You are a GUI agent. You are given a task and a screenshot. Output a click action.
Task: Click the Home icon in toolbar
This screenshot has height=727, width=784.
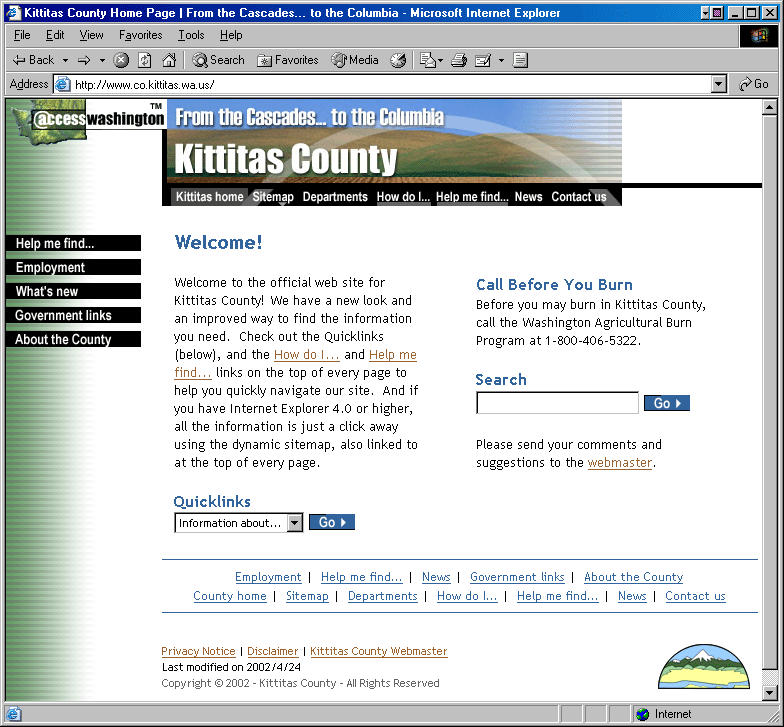coord(169,60)
